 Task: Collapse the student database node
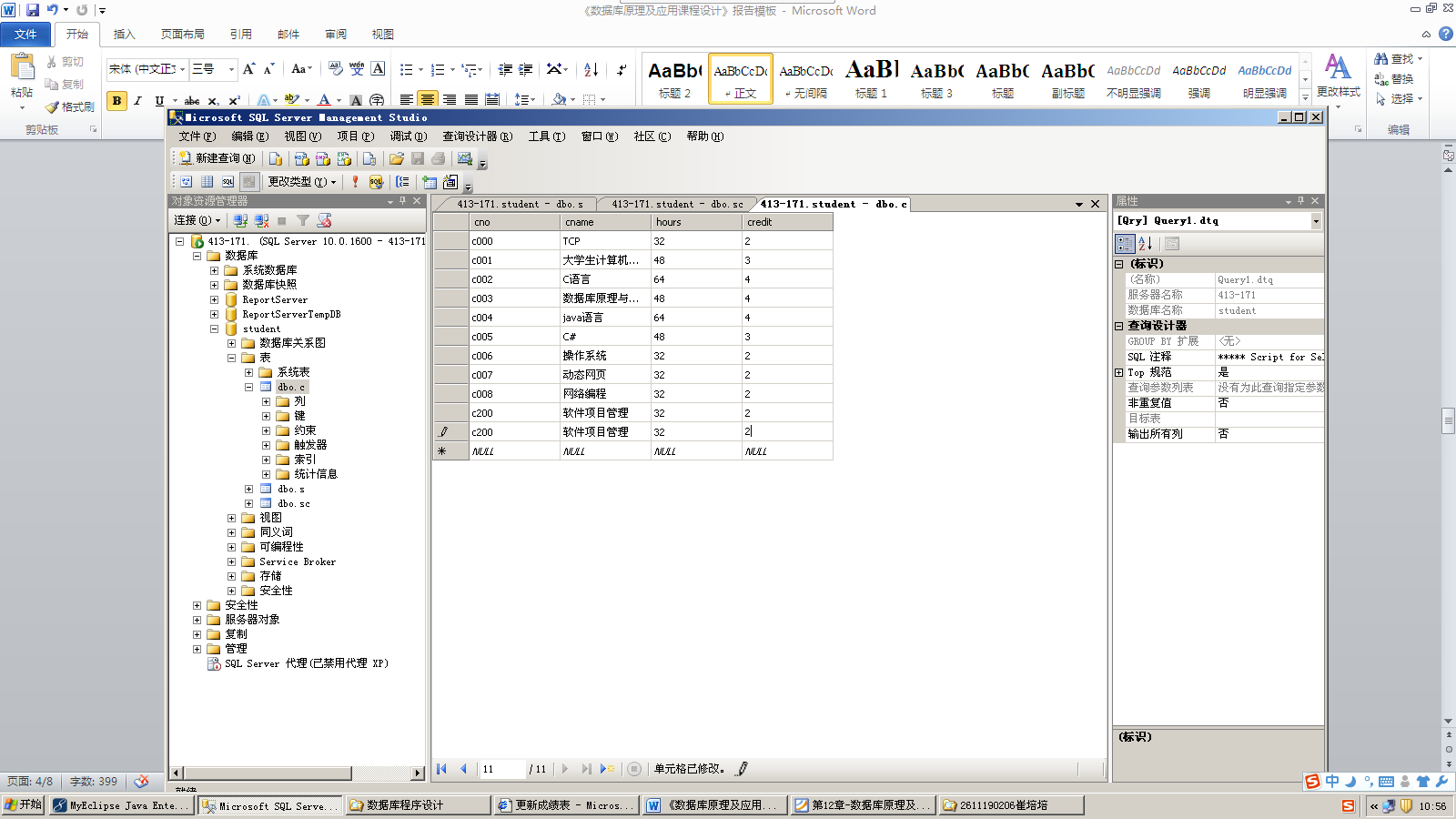(215, 329)
